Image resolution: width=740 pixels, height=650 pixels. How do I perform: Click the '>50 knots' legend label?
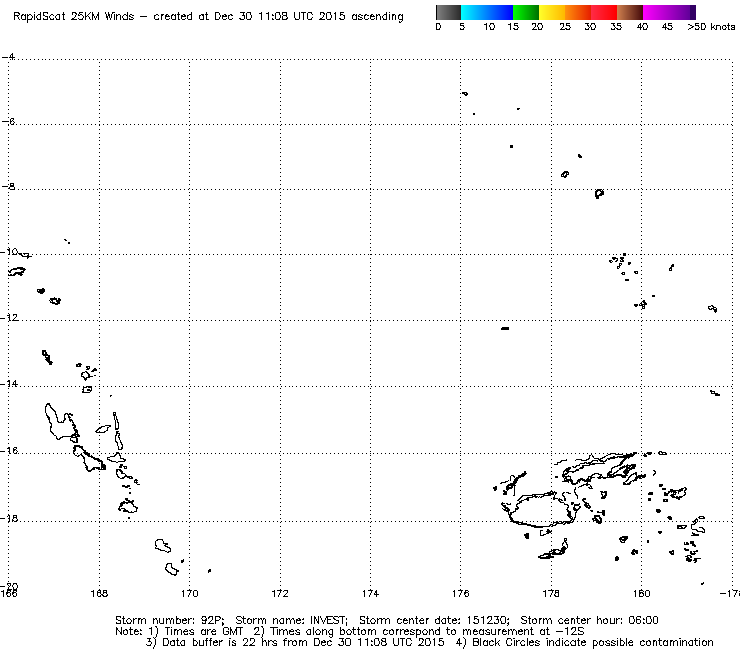[711, 27]
